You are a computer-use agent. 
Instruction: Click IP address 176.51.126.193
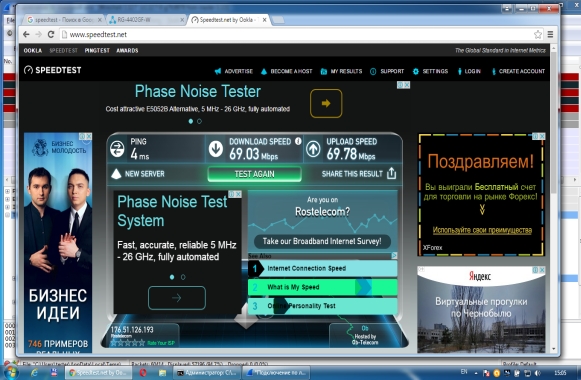pos(132,330)
